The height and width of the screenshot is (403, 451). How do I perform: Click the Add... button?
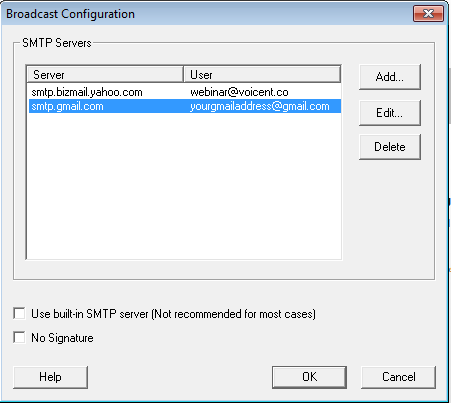pos(390,77)
